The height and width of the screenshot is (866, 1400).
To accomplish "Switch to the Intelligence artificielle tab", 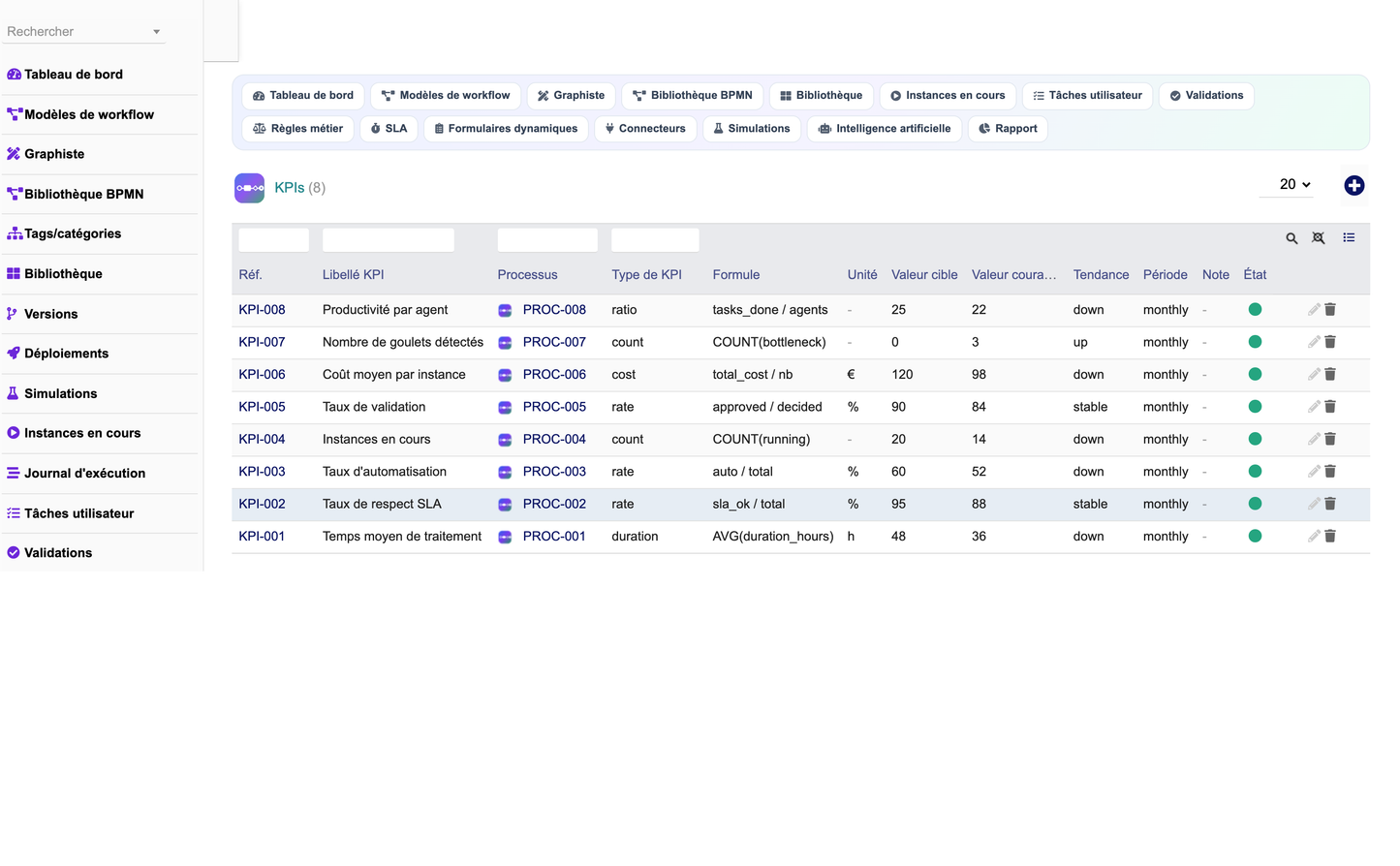I will 884,129.
